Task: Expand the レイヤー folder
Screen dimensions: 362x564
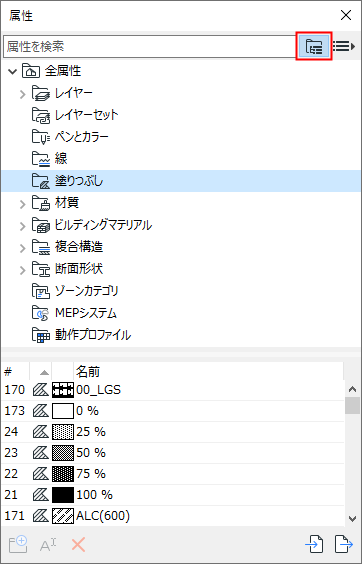Action: 23,94
